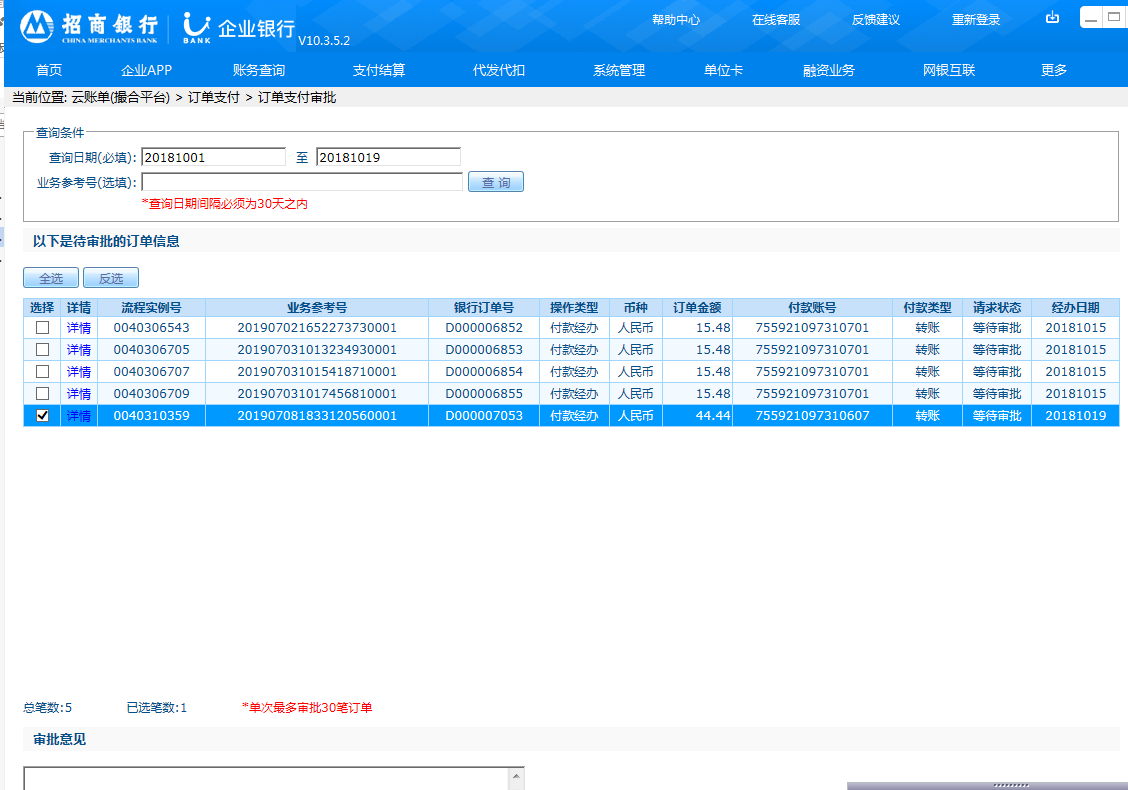Click the U-Bank enterprise bank logo
This screenshot has width=1128, height=790.
coord(238,28)
